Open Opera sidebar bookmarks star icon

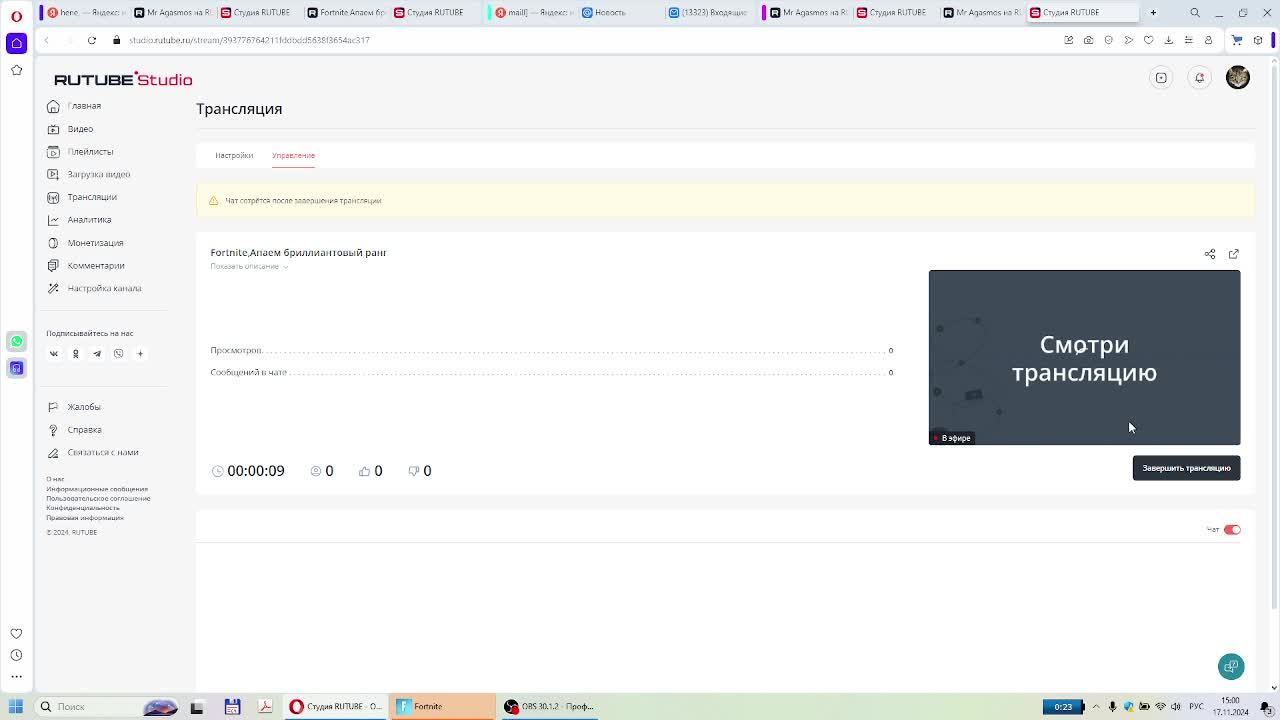point(16,70)
